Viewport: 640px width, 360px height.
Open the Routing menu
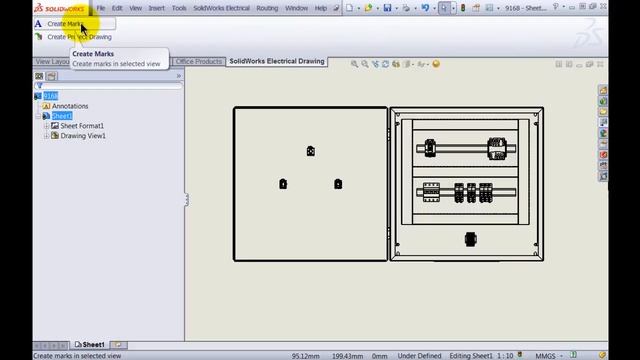click(x=267, y=8)
